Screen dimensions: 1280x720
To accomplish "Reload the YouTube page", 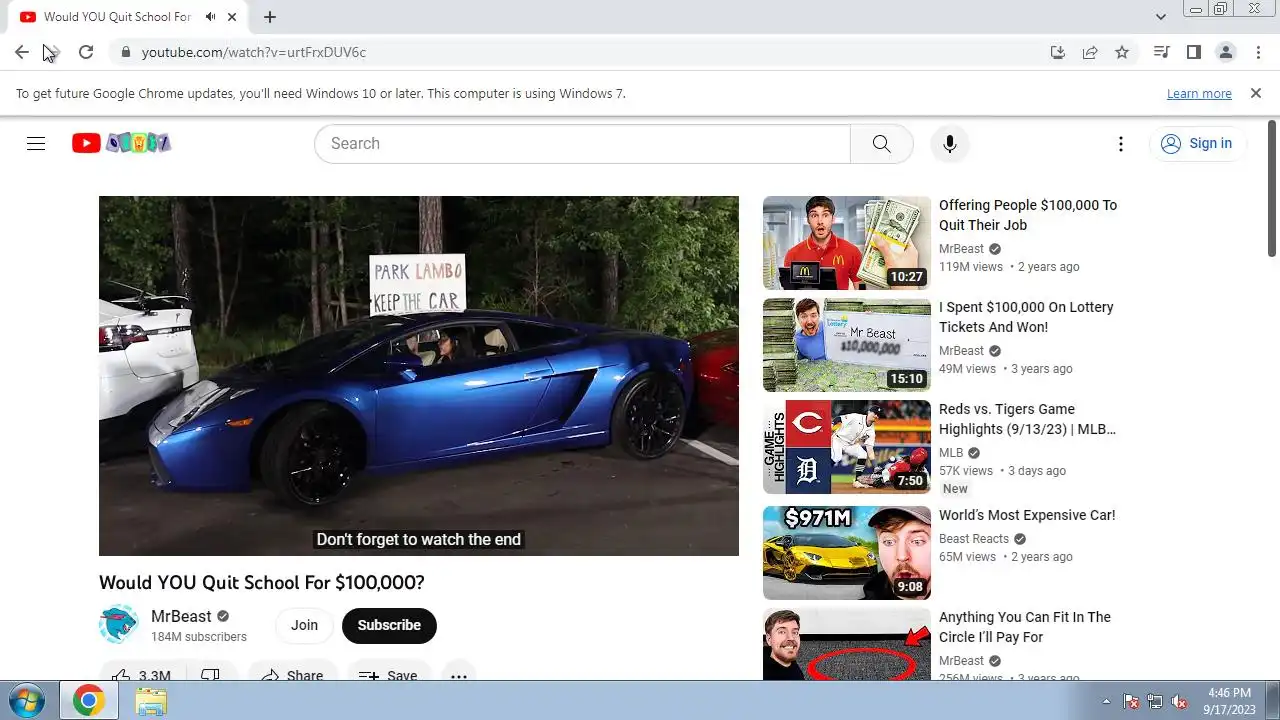I will click(86, 52).
